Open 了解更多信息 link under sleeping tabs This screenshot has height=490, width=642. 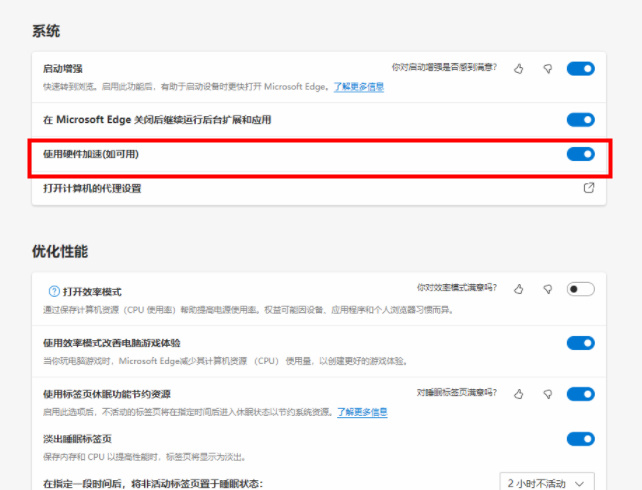click(362, 412)
